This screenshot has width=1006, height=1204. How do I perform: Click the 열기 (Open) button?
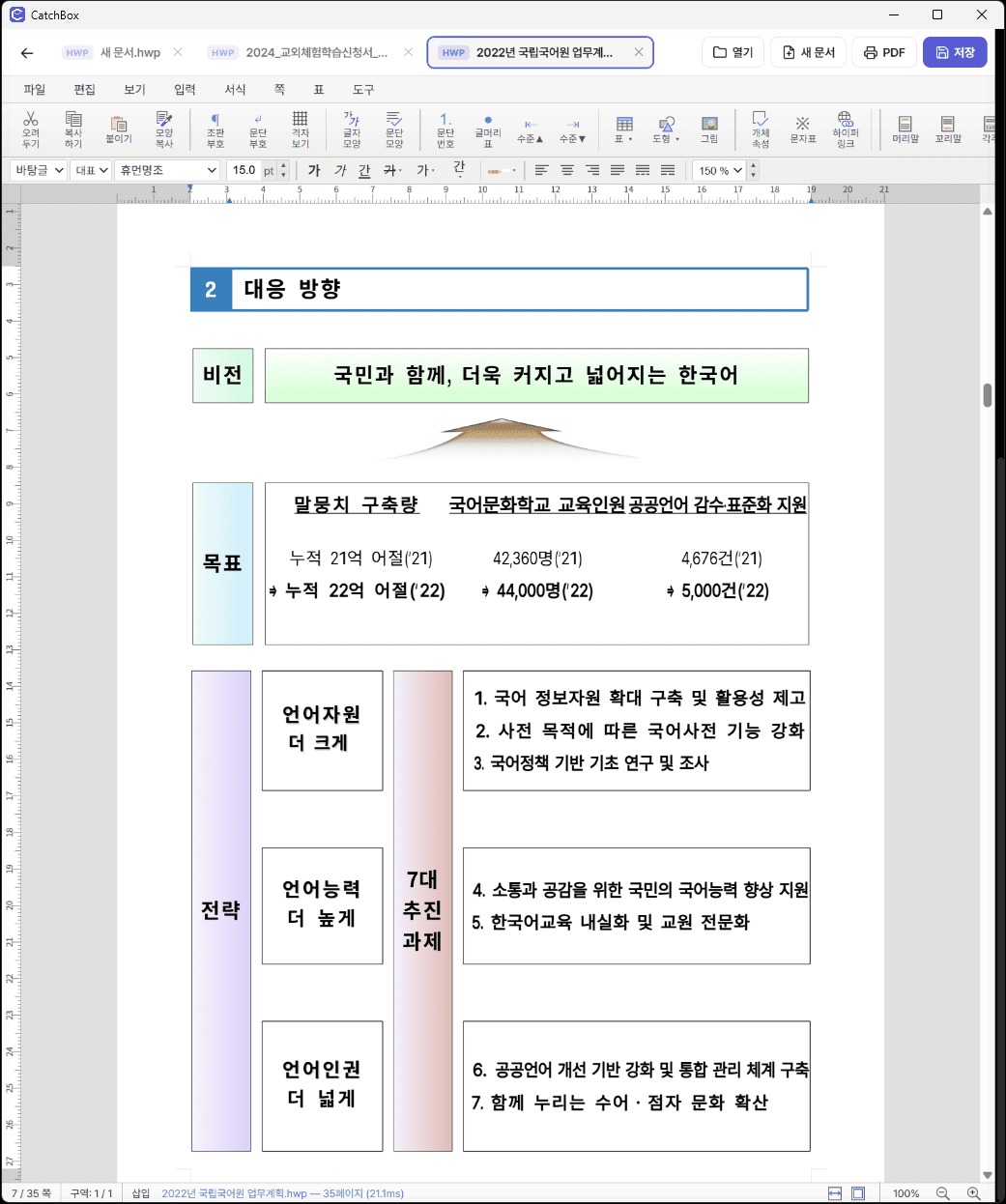click(x=733, y=52)
